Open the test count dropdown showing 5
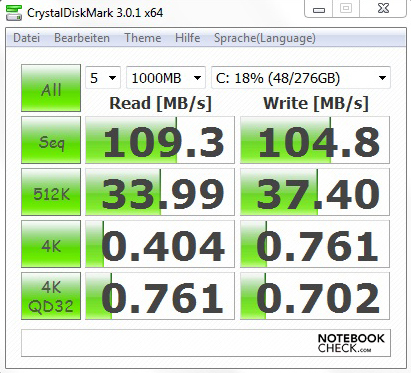This screenshot has height=373, width=411. pos(103,78)
